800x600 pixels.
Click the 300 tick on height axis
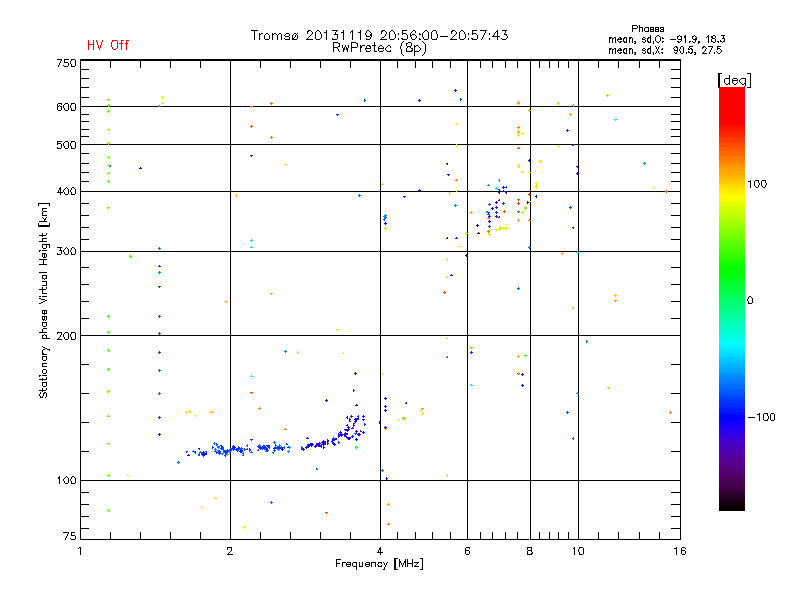66,251
